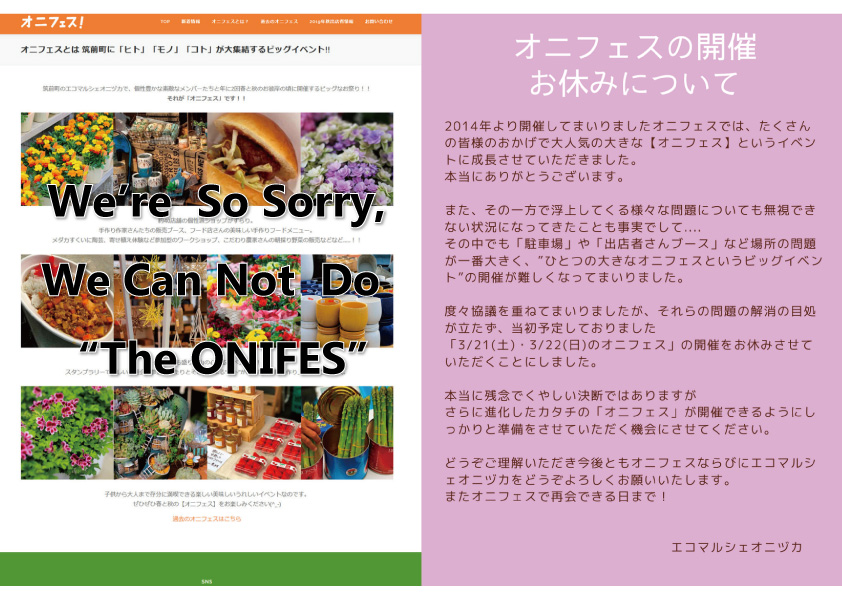Image resolution: width=842 pixels, height=595 pixels.
Task: Open the 新着情報 navigation item
Action: click(191, 21)
